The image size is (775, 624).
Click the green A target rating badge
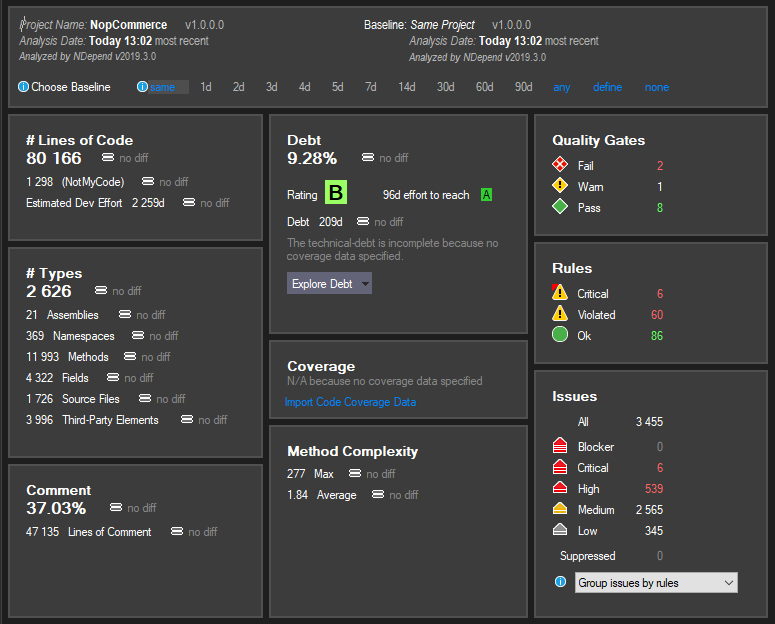point(486,195)
